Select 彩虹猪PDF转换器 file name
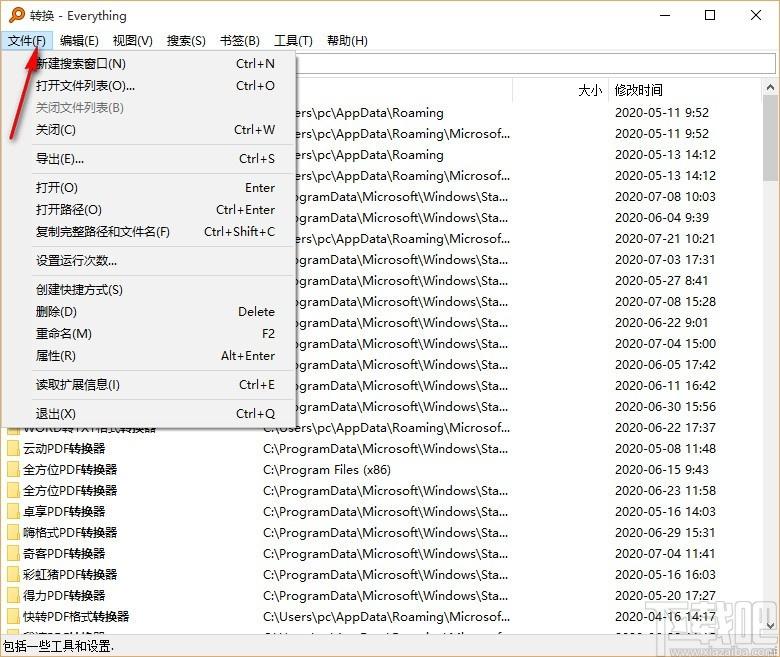 70,574
